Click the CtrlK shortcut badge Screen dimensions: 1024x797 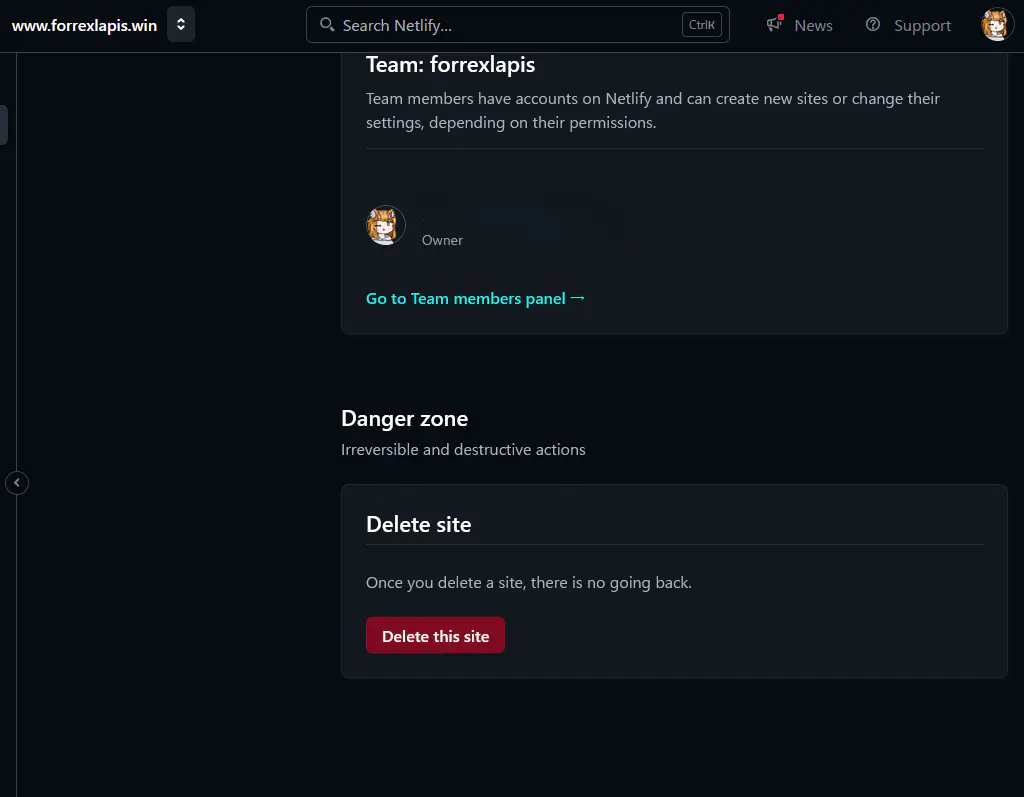tap(702, 25)
